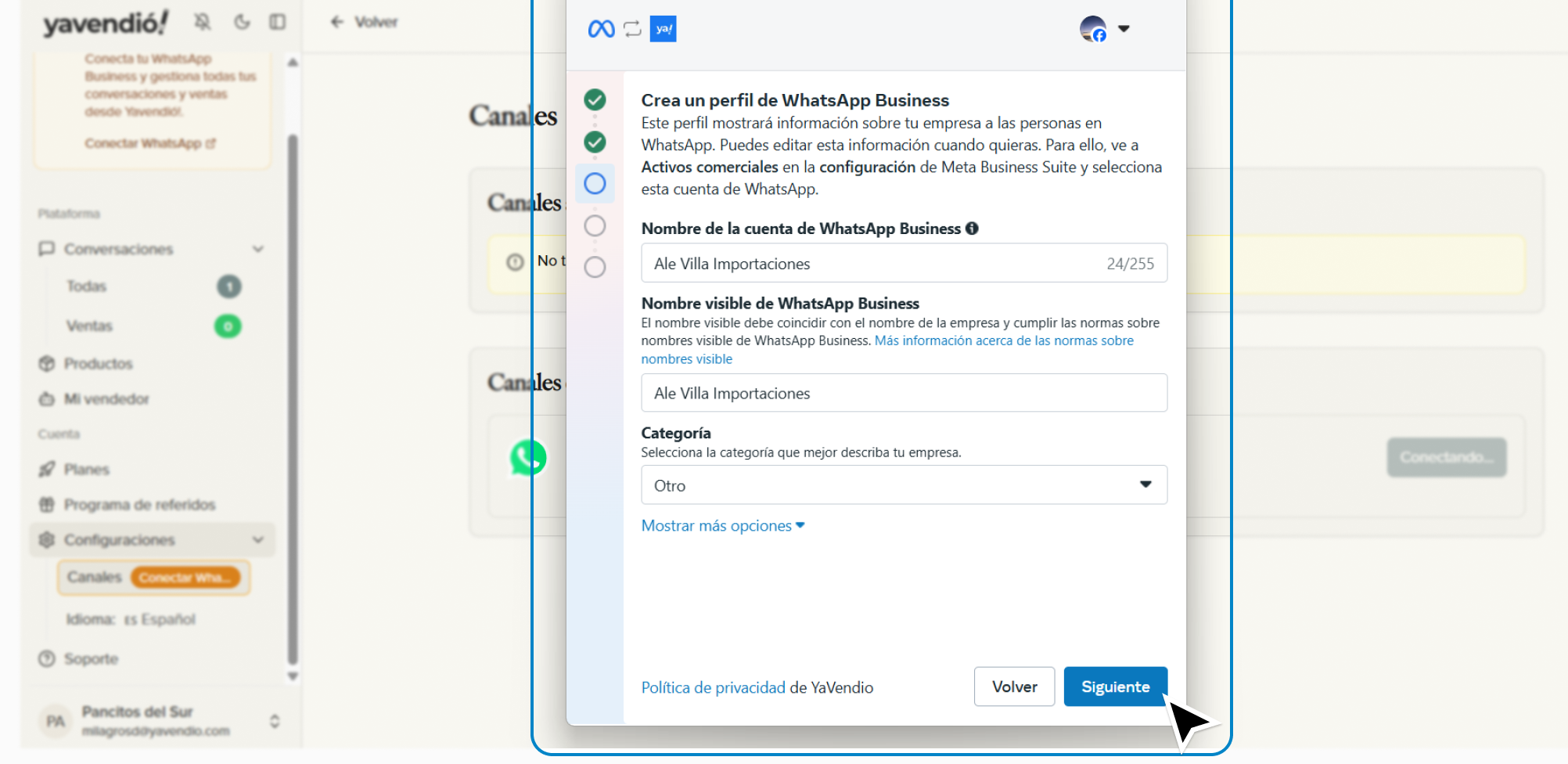The width and height of the screenshot is (1568, 764).
Task: Click the Productos box icon
Action: (x=47, y=363)
